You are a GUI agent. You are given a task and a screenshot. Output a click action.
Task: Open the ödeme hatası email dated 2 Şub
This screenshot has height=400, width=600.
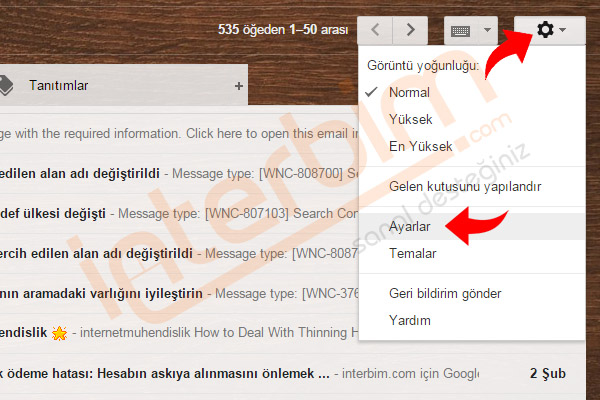point(292,373)
